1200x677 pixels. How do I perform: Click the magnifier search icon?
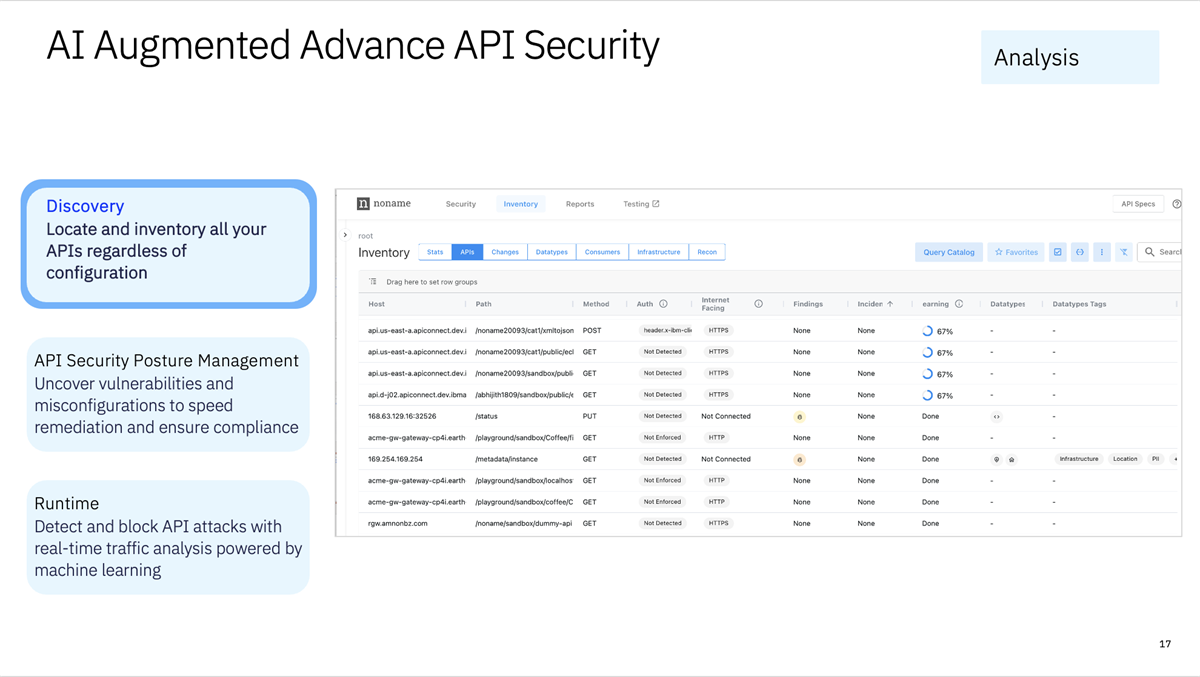[1150, 252]
